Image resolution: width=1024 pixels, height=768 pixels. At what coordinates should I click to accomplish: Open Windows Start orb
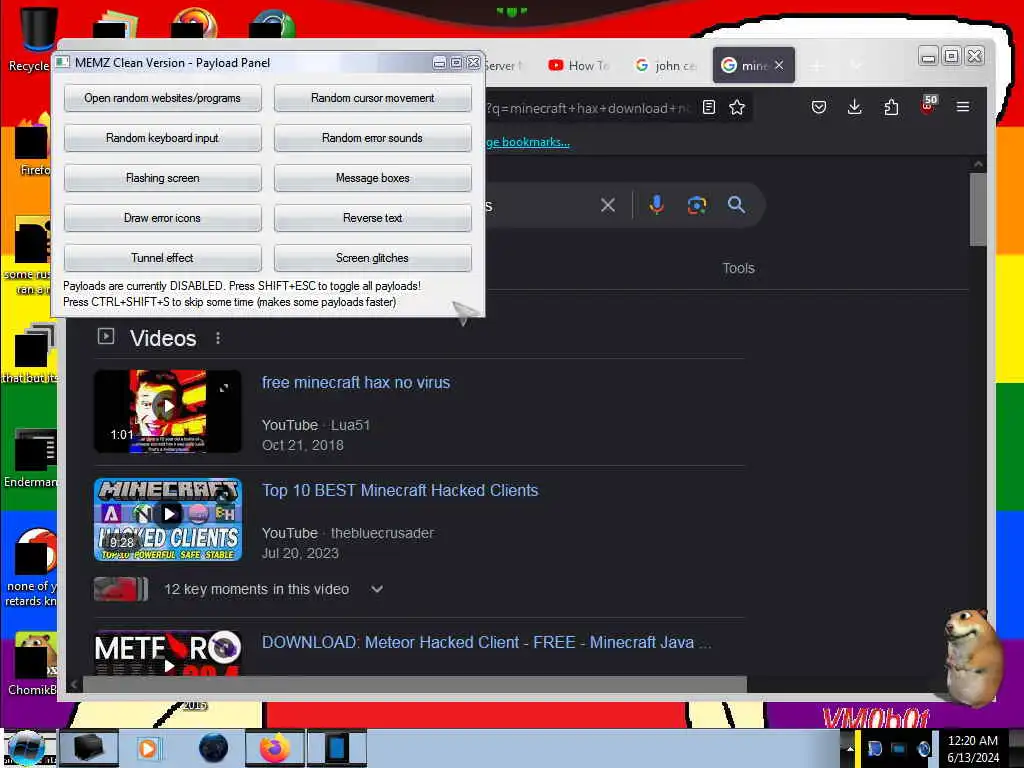[27, 748]
